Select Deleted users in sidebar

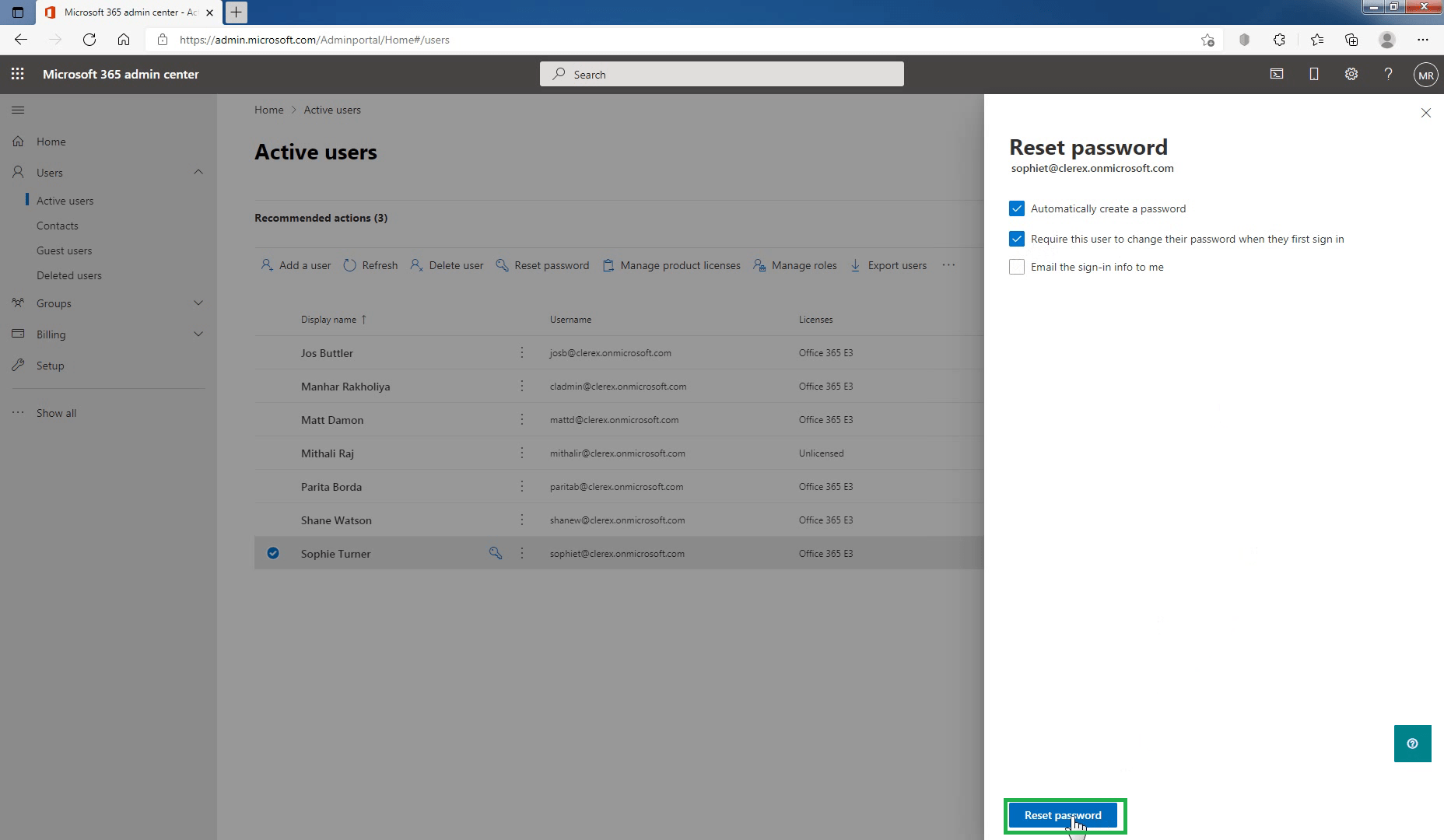pyautogui.click(x=69, y=275)
